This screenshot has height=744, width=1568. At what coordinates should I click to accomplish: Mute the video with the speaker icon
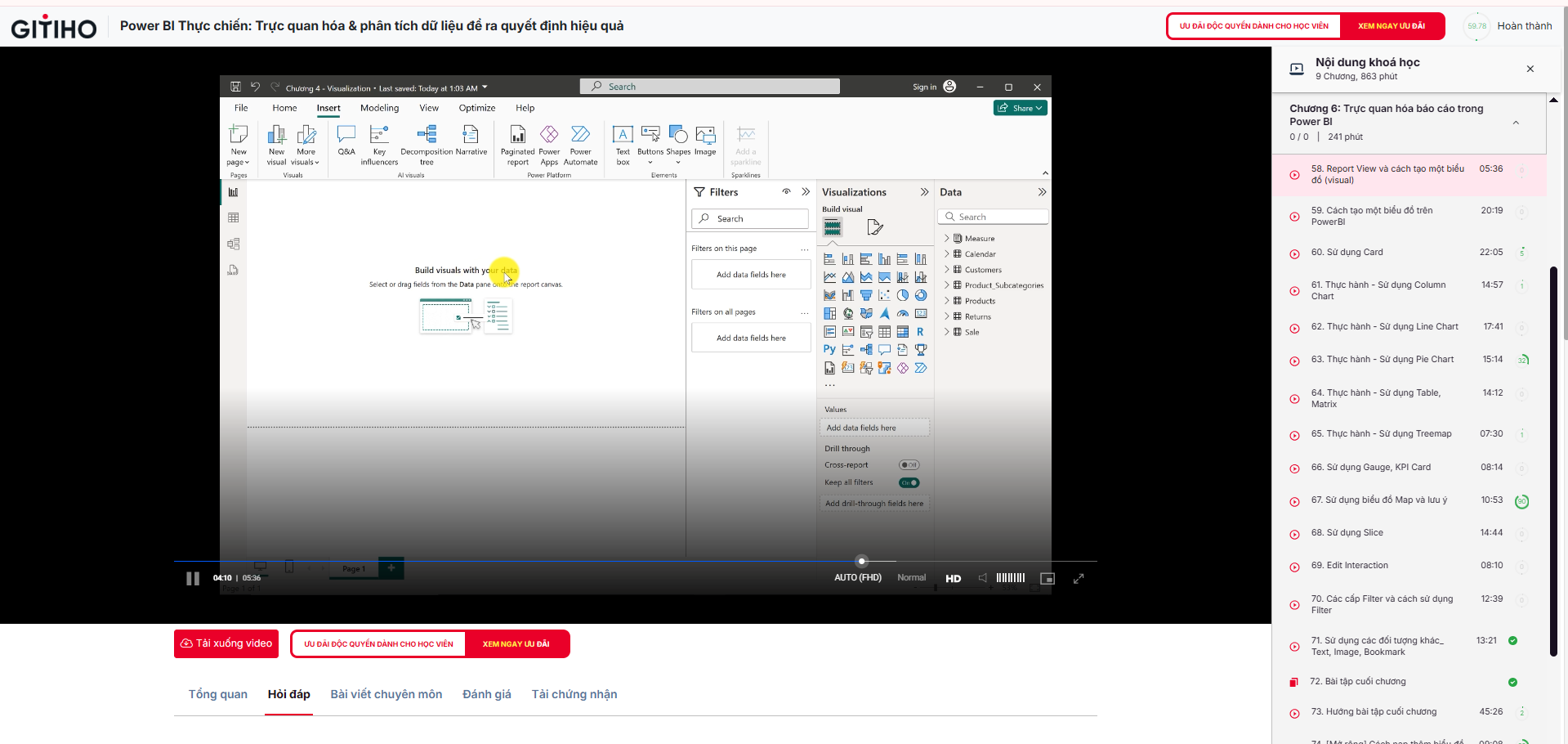(983, 578)
